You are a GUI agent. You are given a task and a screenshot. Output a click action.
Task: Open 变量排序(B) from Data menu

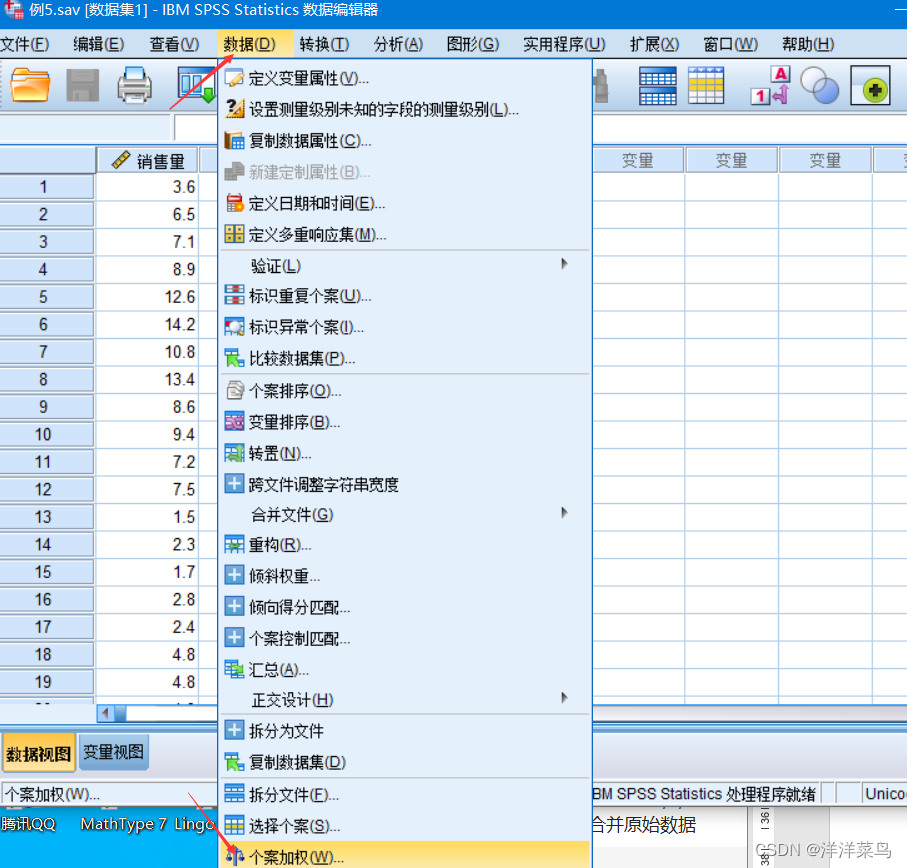[405, 422]
